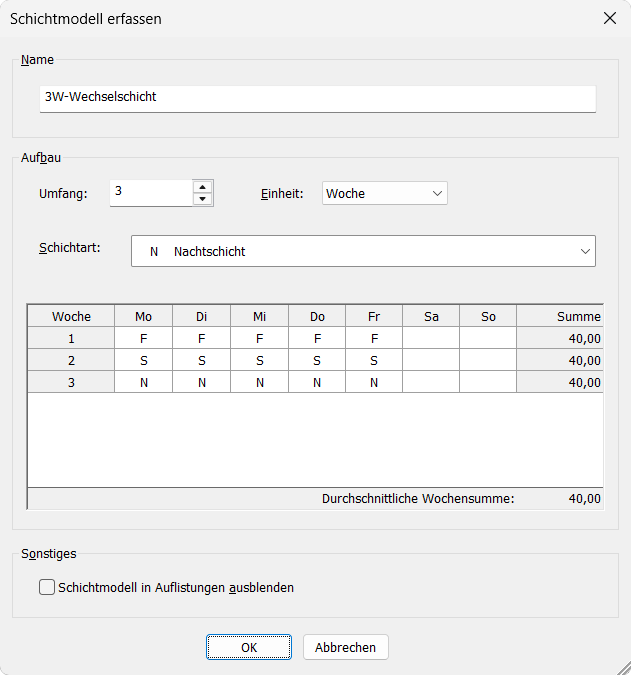The image size is (631, 675).
Task: Click the empty Saturday cell of week 3
Action: tap(431, 382)
